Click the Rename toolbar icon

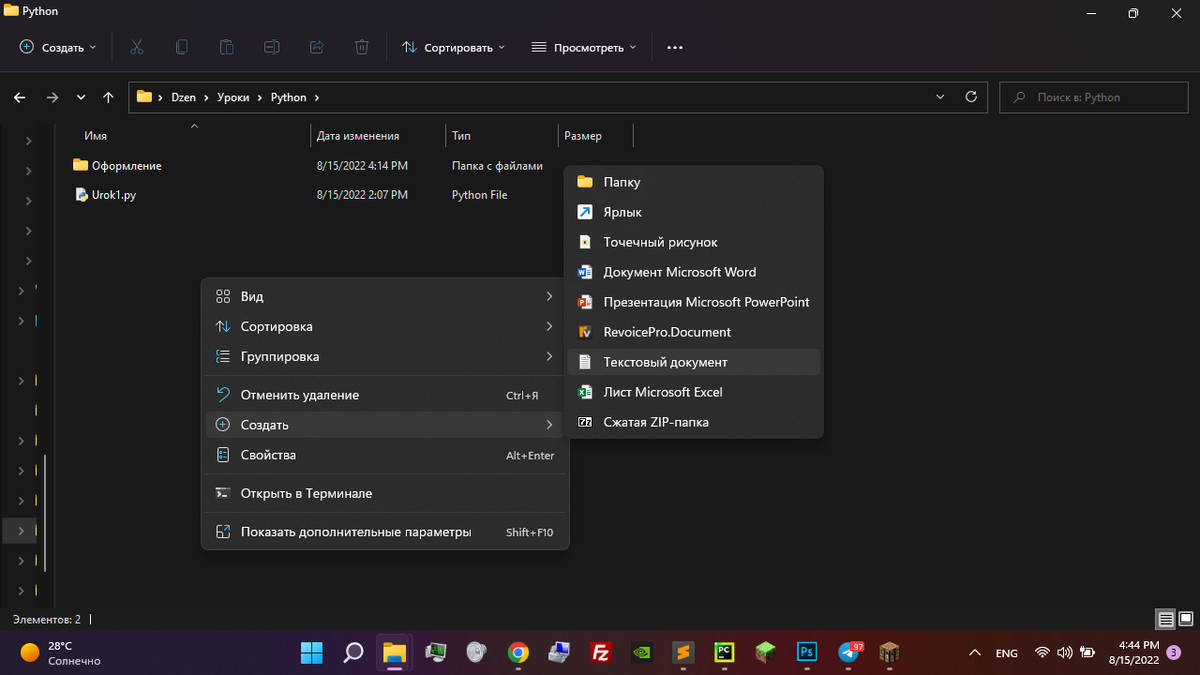[272, 47]
